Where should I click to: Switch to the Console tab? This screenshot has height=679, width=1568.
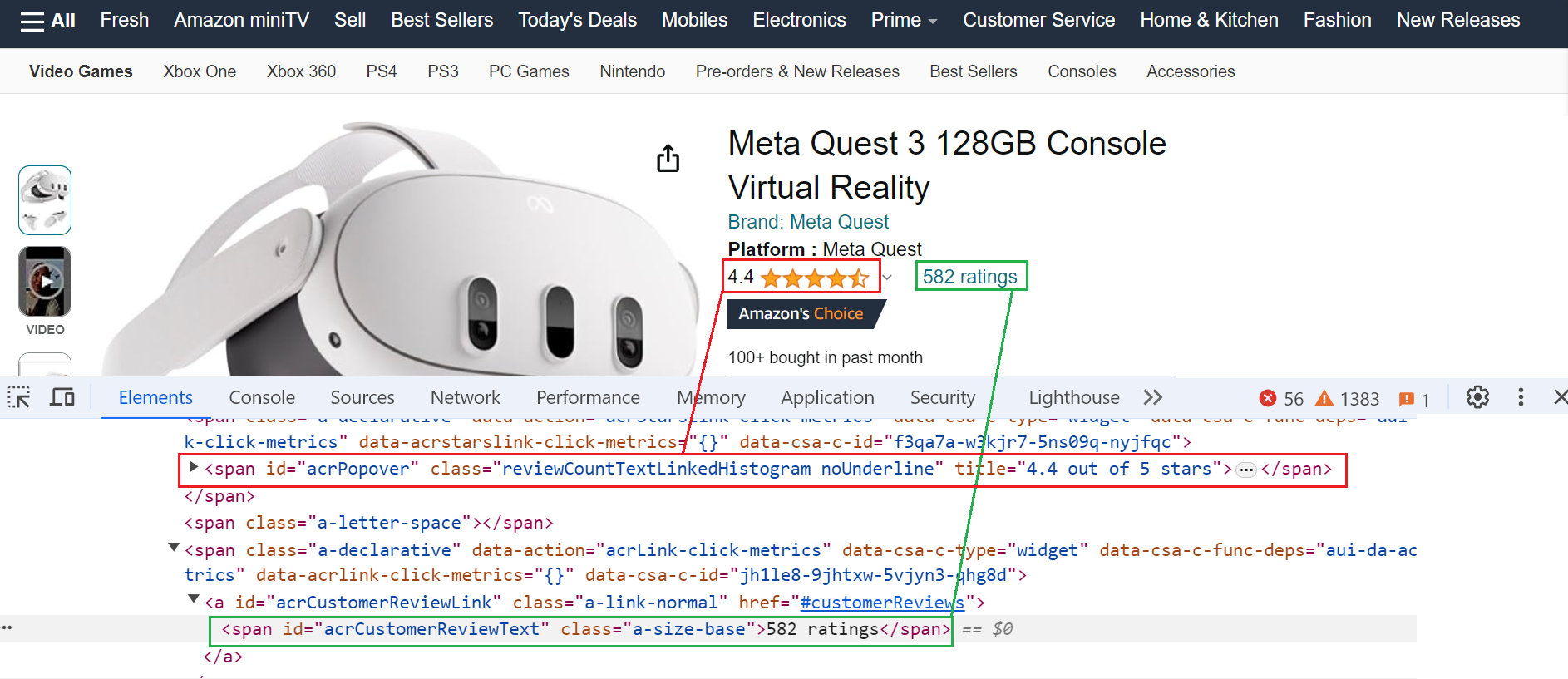coord(262,397)
